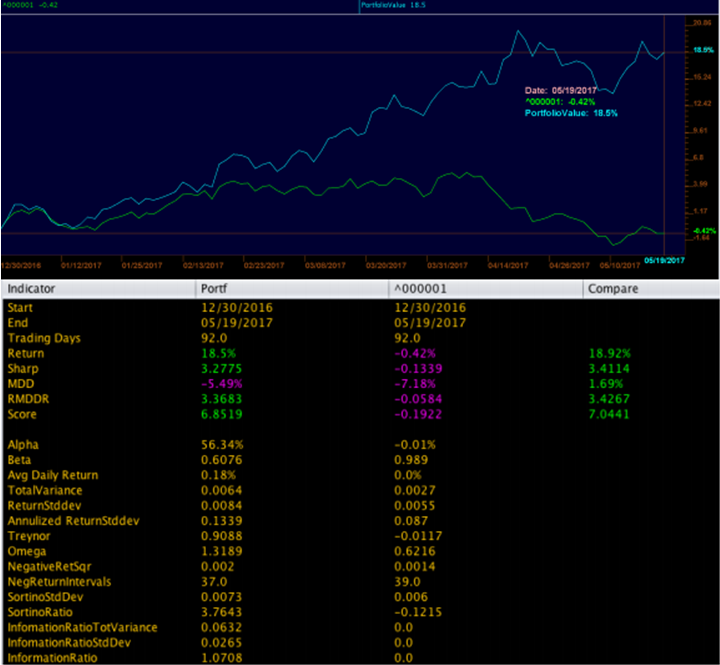Click the SortinoRatio value 3.7643
Image resolution: width=720 pixels, height=665 pixels.
pyautogui.click(x=222, y=612)
